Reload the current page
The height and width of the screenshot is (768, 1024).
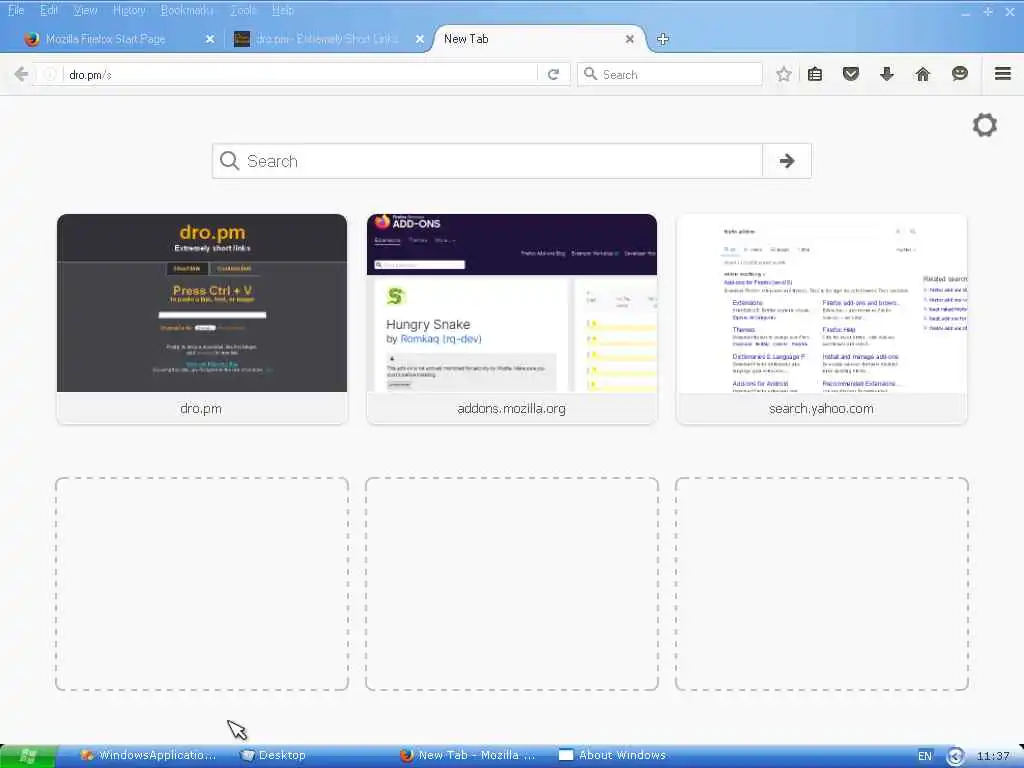(x=553, y=74)
